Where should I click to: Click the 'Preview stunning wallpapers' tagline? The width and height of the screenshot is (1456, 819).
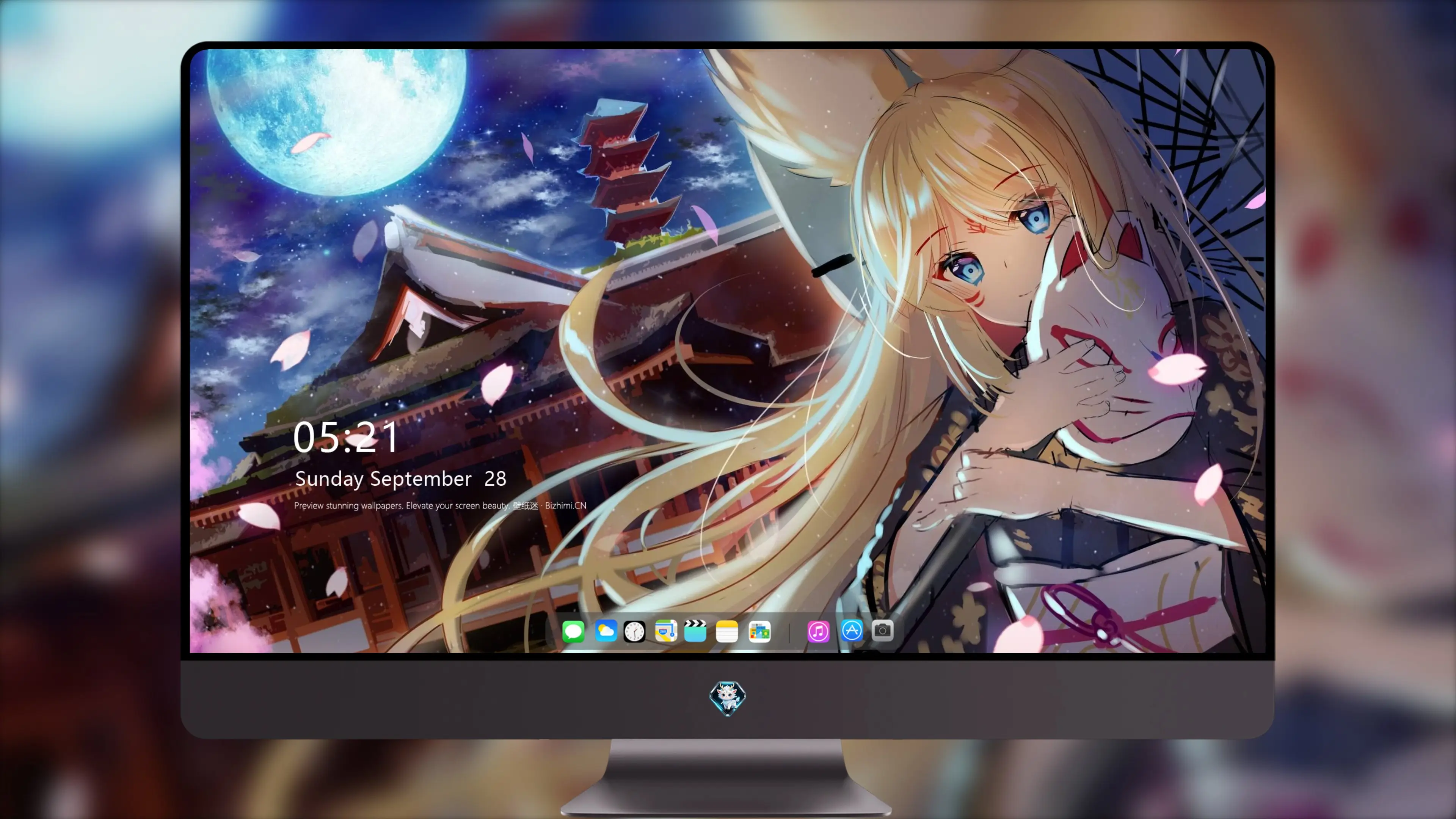[x=440, y=505]
